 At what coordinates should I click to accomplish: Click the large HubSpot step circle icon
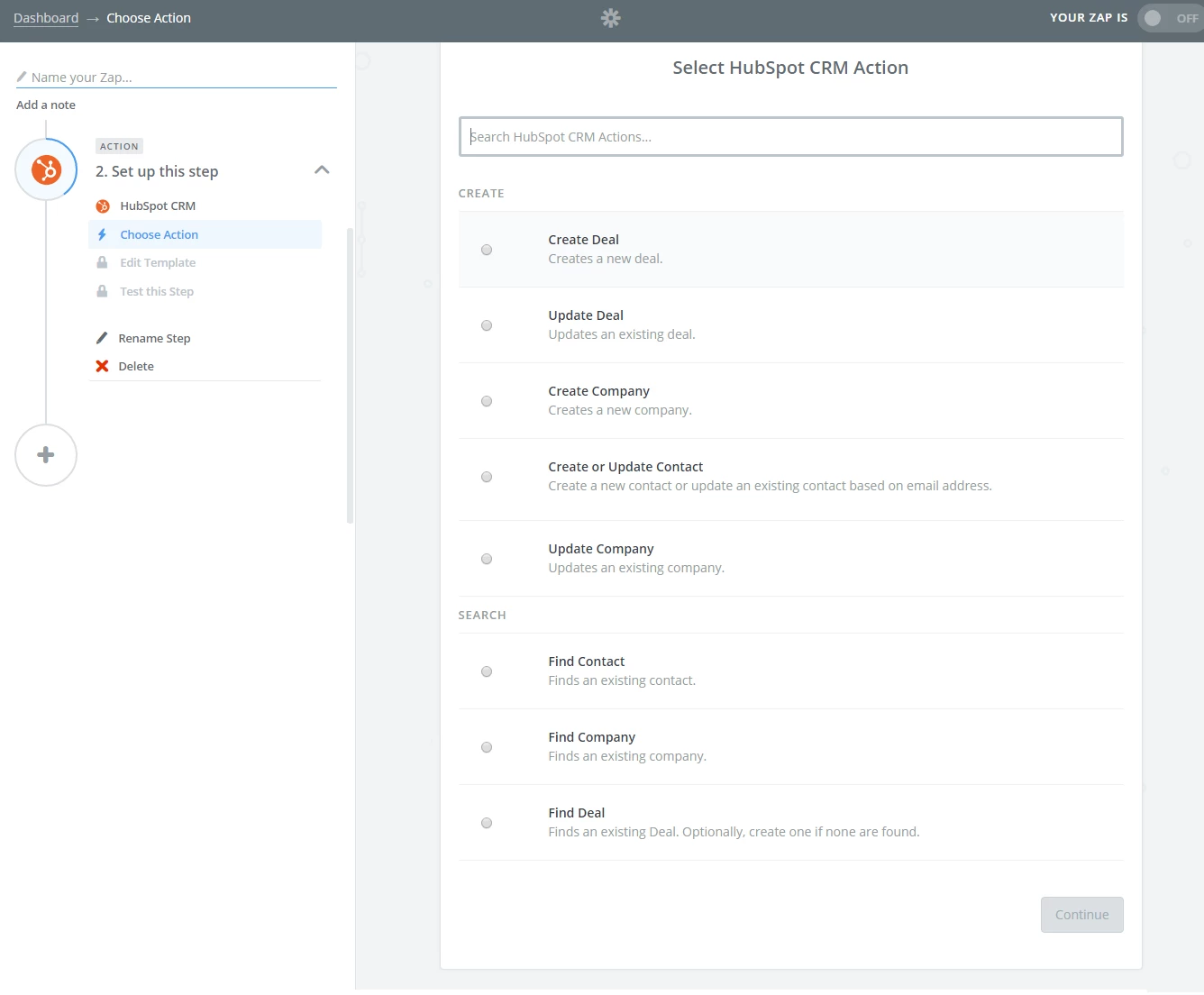click(46, 169)
